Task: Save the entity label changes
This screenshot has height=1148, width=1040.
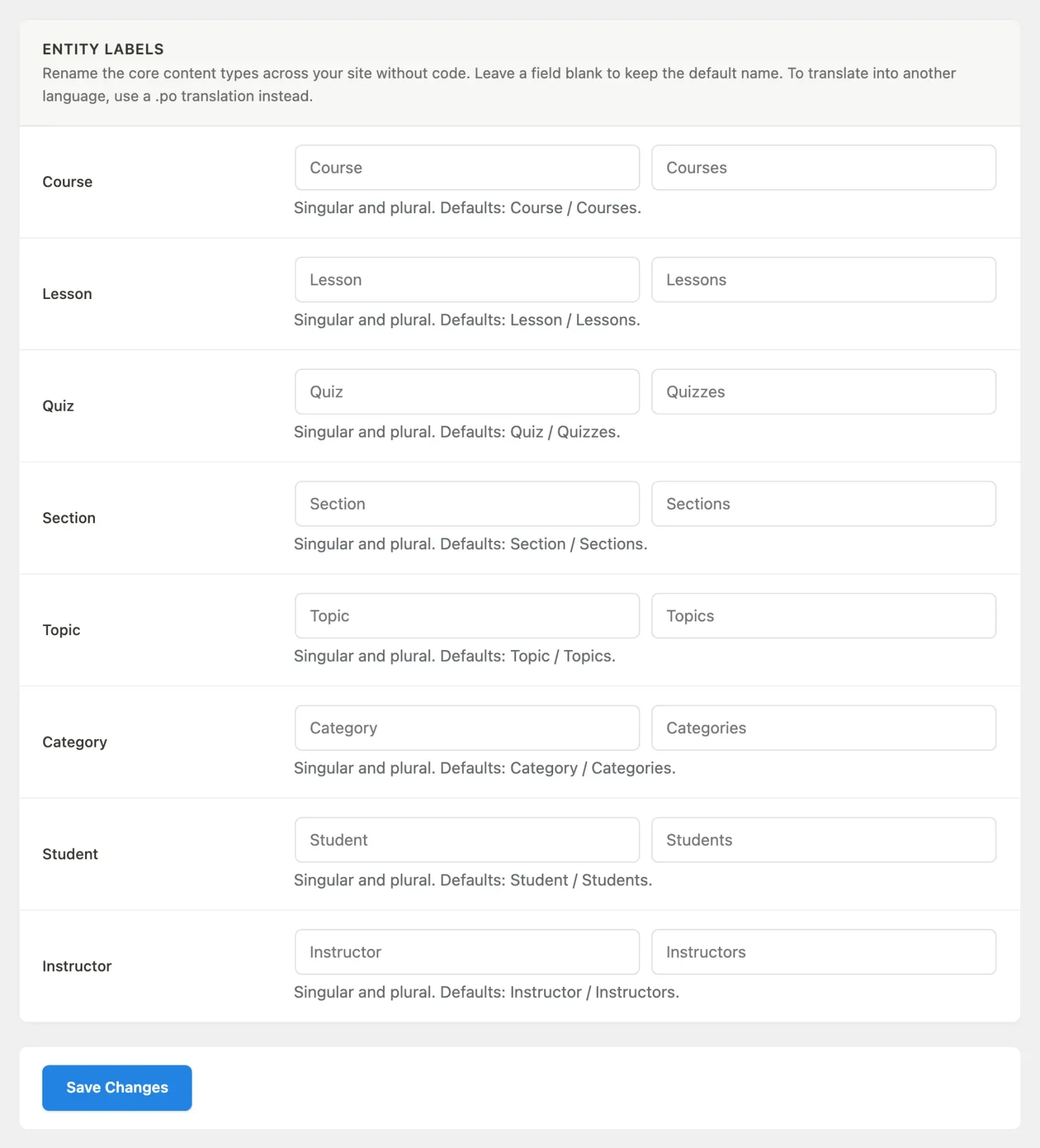Action: 117,1088
